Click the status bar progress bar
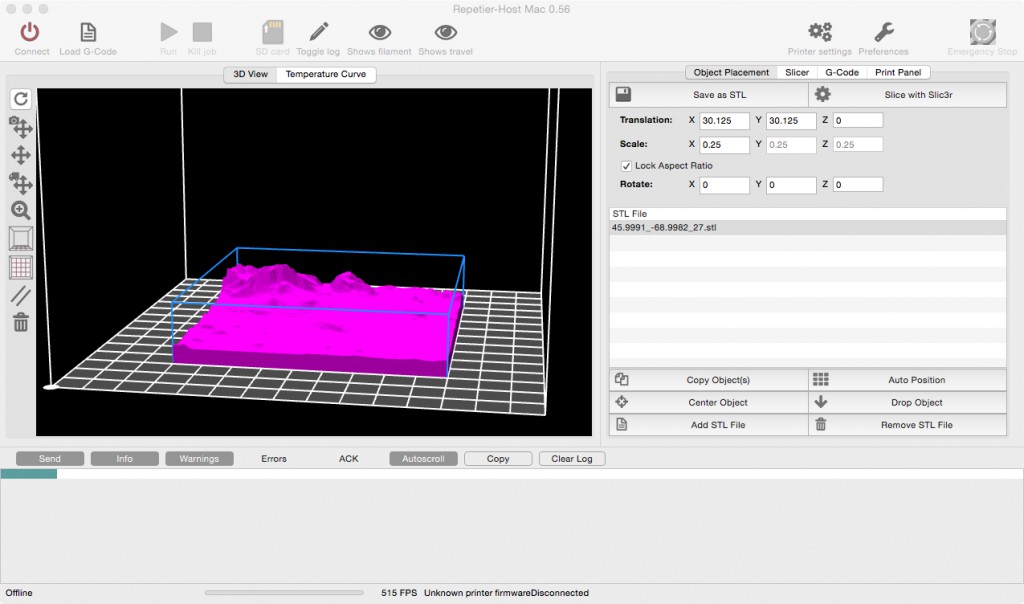Image resolution: width=1024 pixels, height=604 pixels. pos(284,593)
